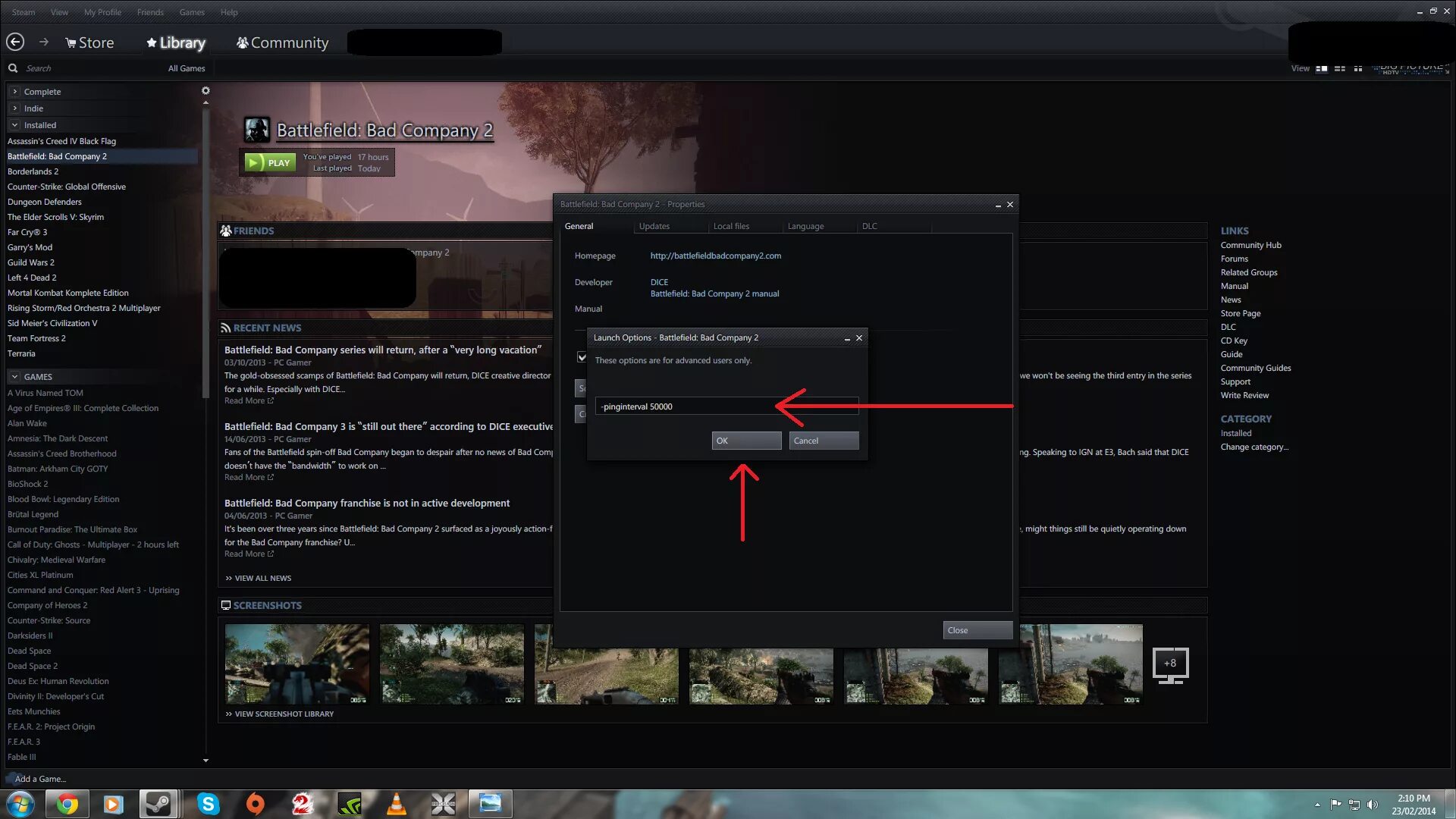Select the DLC tab in Properties
This screenshot has width=1456, height=819.
coord(869,226)
